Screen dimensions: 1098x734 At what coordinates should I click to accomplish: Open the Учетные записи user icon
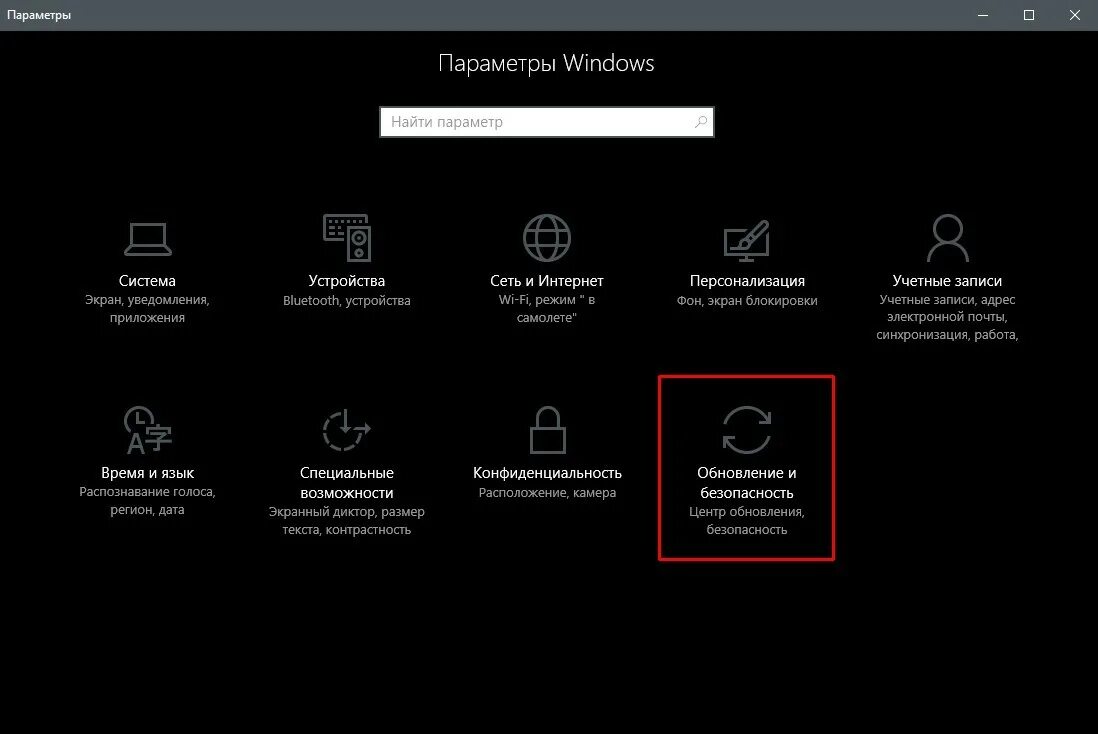(946, 238)
